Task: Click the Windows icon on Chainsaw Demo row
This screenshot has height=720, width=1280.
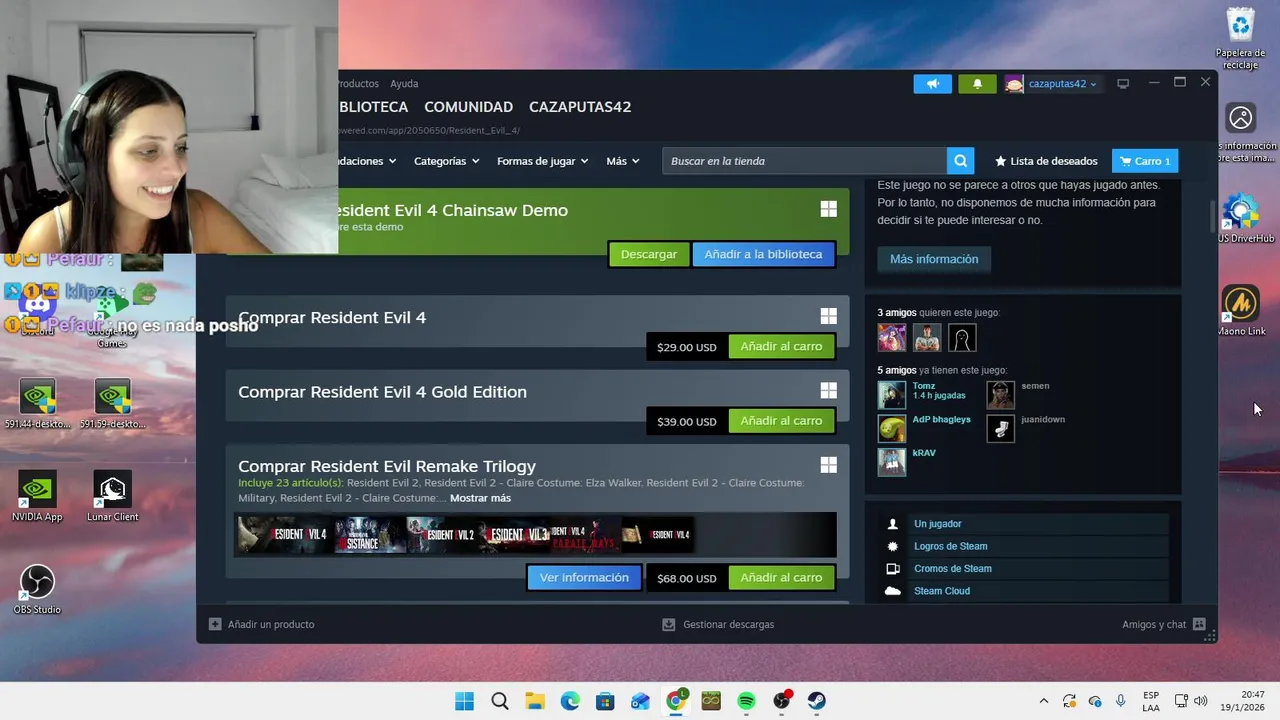Action: tap(828, 209)
